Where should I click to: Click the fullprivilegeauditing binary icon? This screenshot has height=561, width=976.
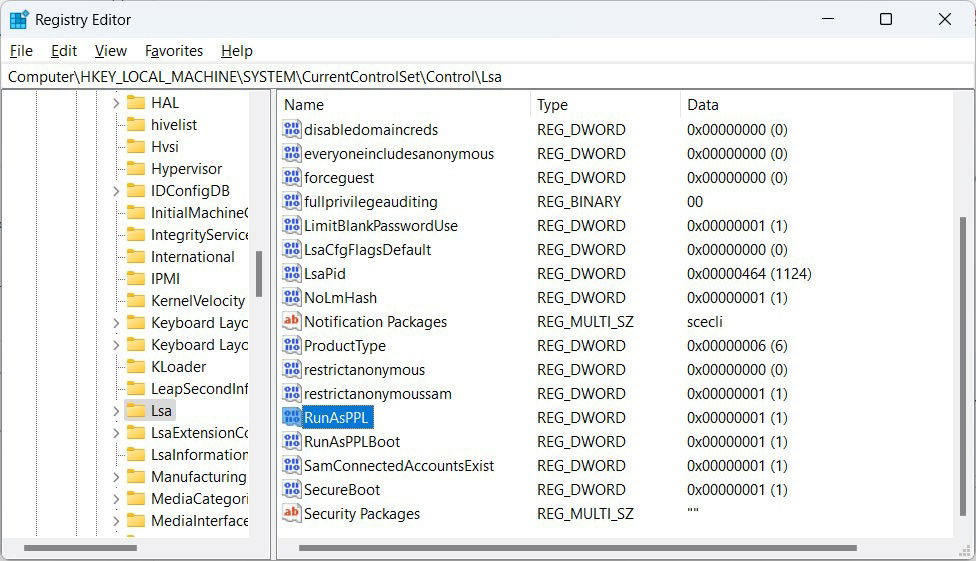pos(291,201)
